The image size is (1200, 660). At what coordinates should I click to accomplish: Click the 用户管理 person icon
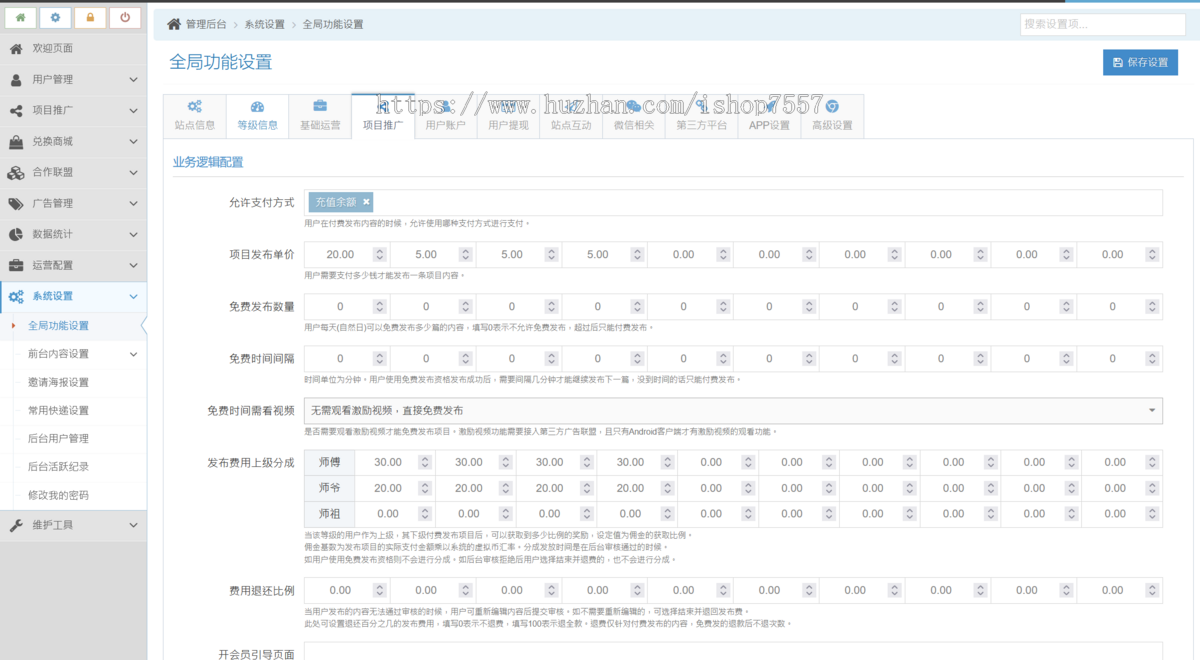(16, 79)
